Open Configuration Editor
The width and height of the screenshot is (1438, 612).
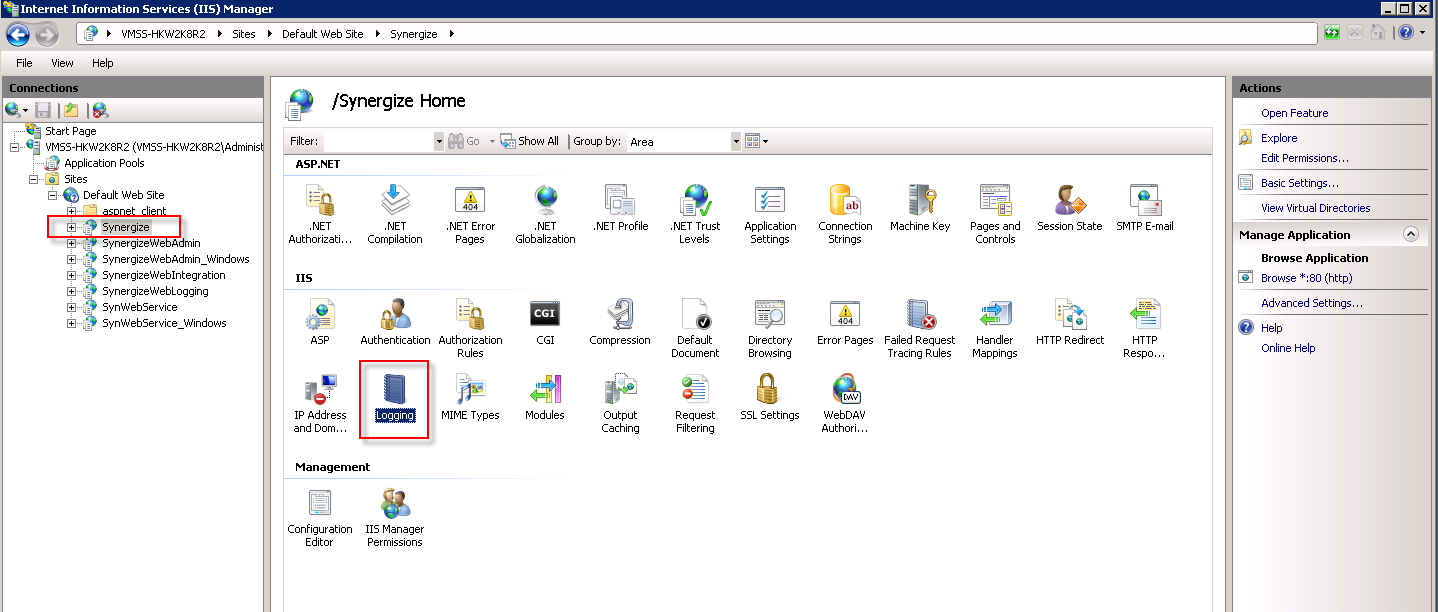pos(320,516)
